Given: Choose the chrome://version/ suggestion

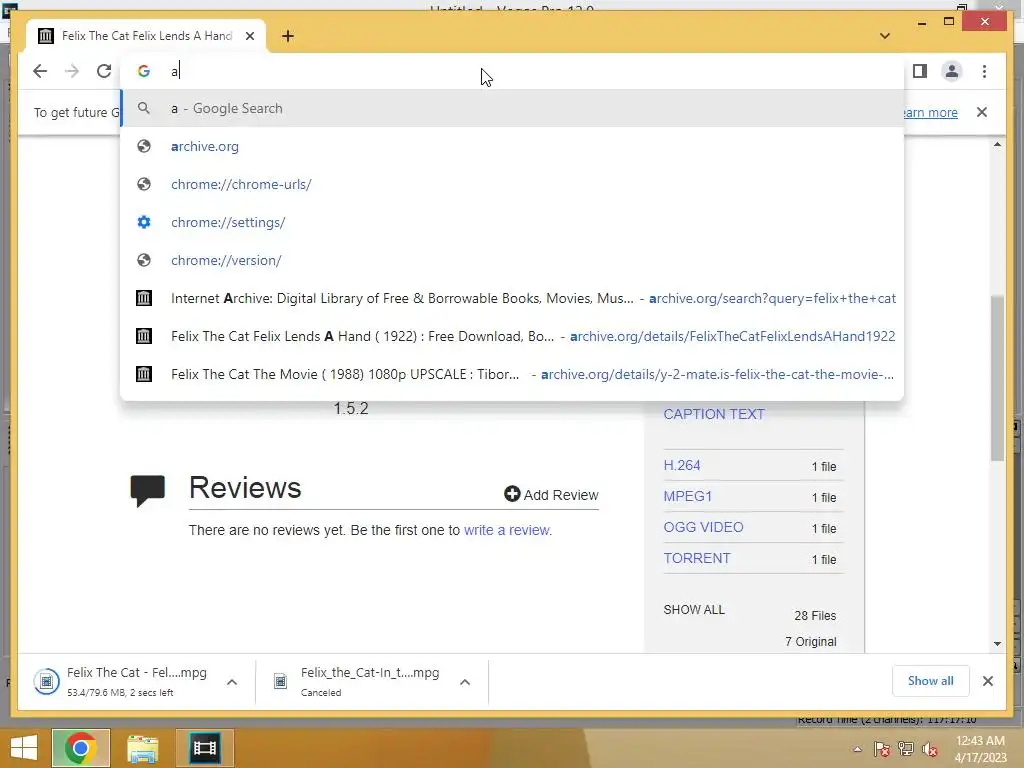Looking at the screenshot, I should [x=512, y=260].
